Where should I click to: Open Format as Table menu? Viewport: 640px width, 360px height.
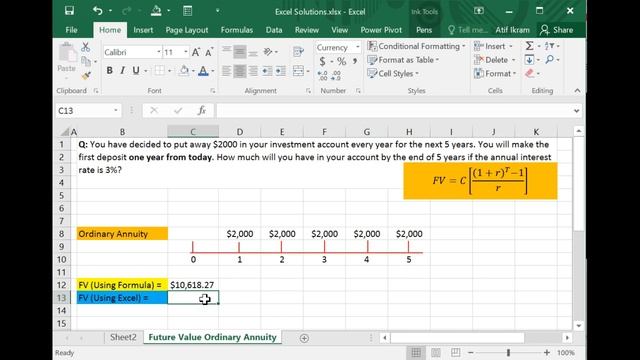point(403,60)
